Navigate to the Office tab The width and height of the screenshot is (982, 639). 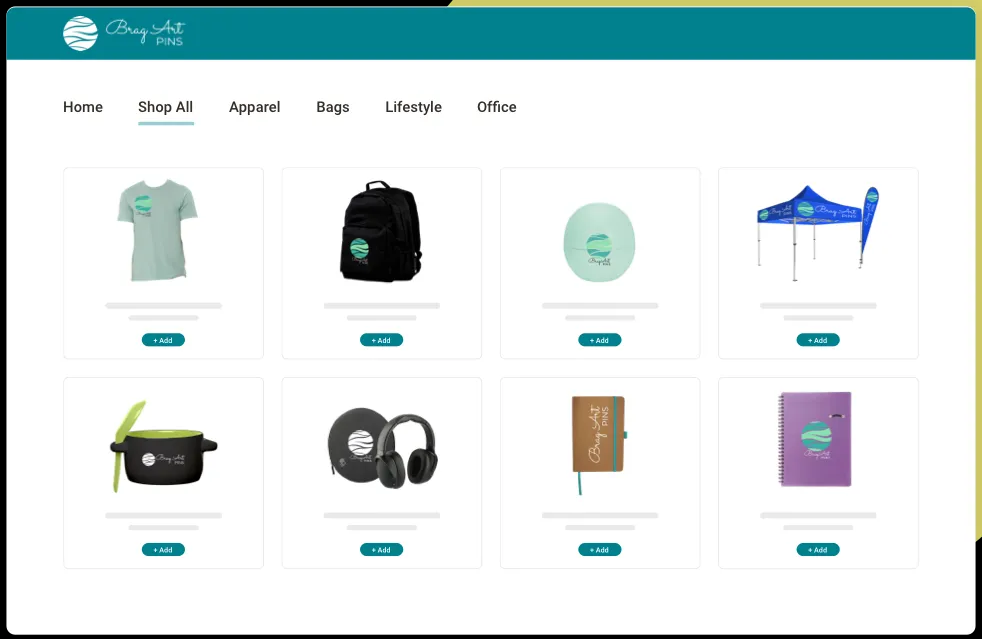click(497, 107)
